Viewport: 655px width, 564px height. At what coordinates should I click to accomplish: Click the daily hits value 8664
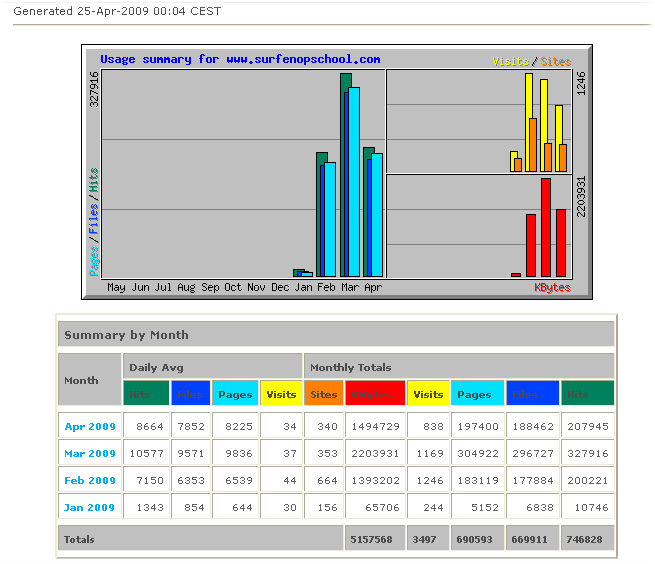coord(150,427)
